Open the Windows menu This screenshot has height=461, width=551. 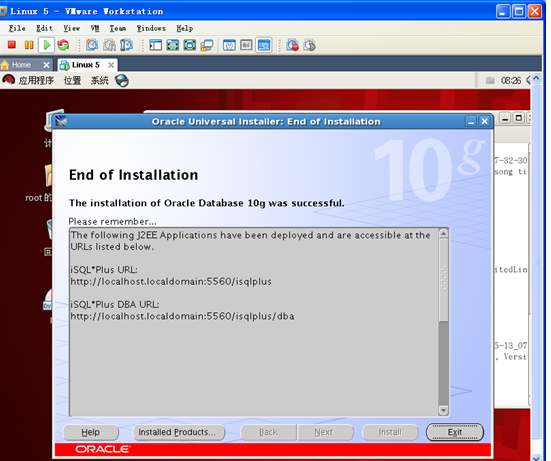(x=151, y=28)
